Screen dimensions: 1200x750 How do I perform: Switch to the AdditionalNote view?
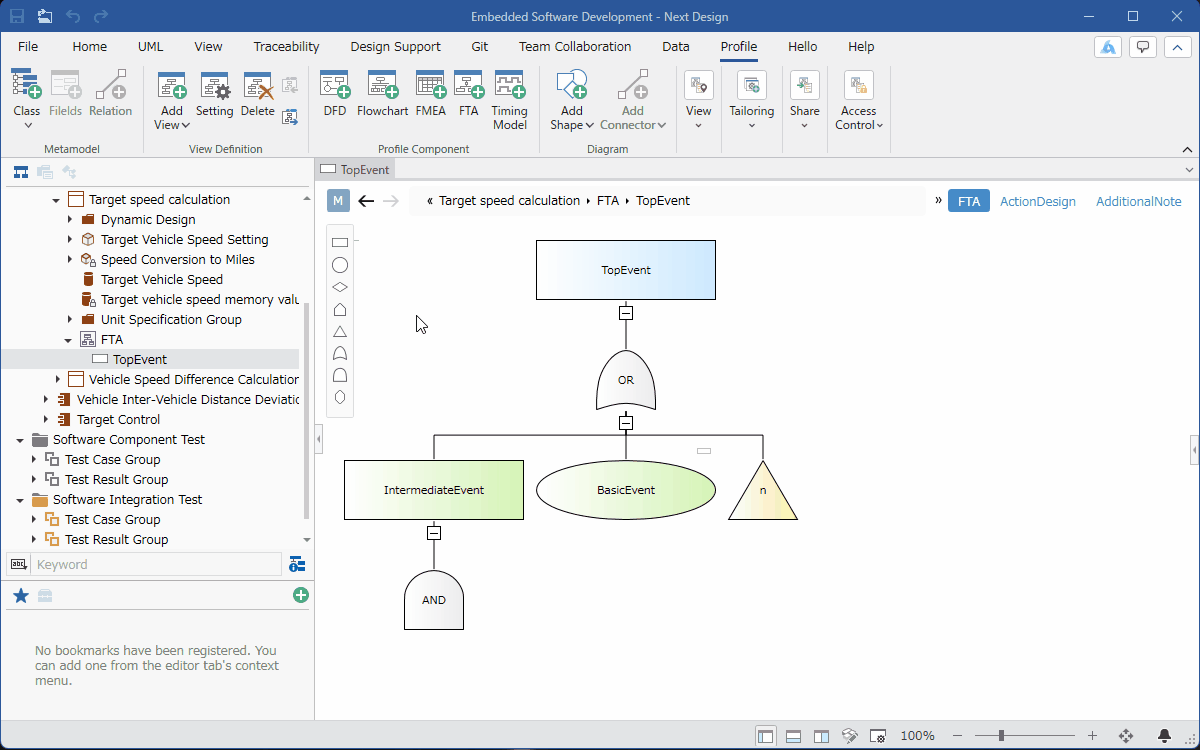(x=1138, y=202)
